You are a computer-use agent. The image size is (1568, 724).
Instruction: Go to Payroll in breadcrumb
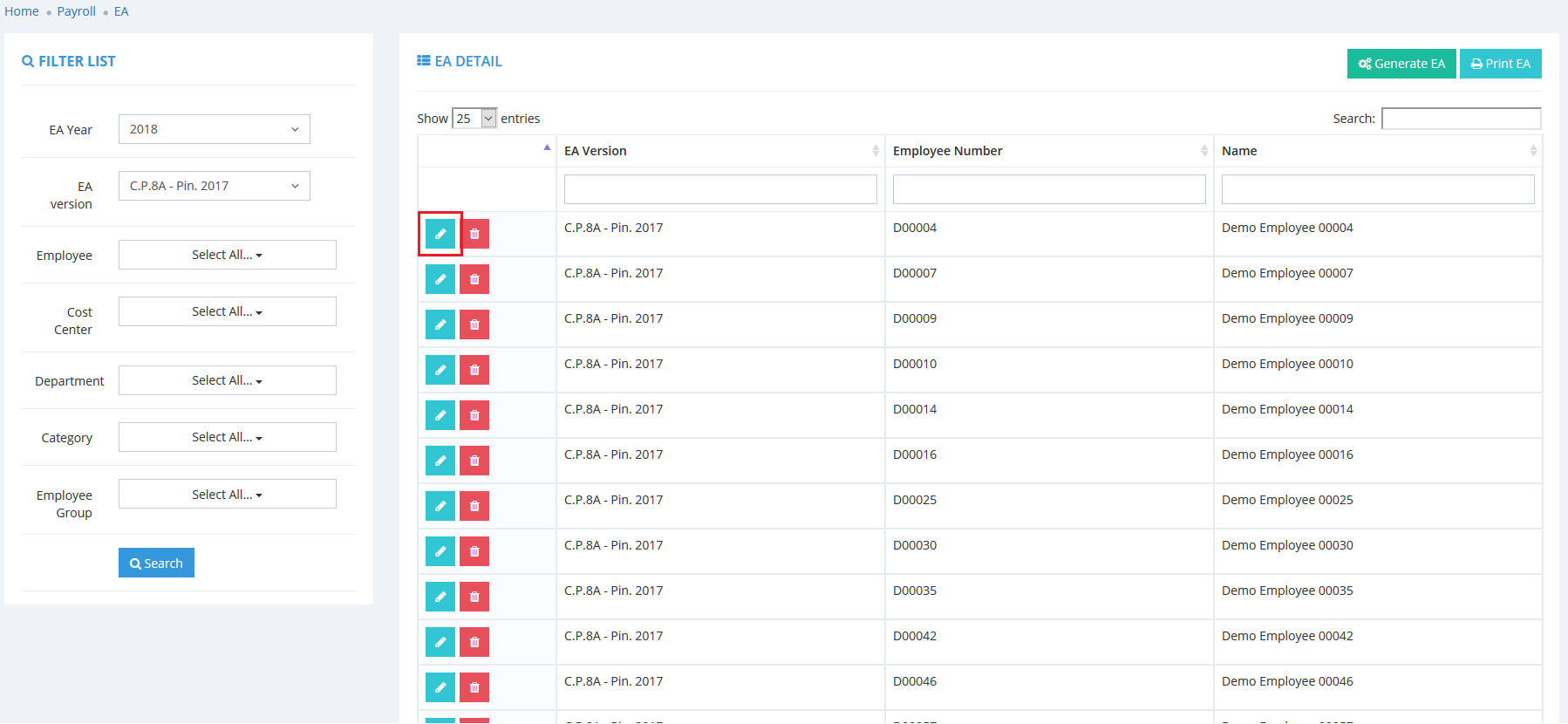(x=77, y=11)
